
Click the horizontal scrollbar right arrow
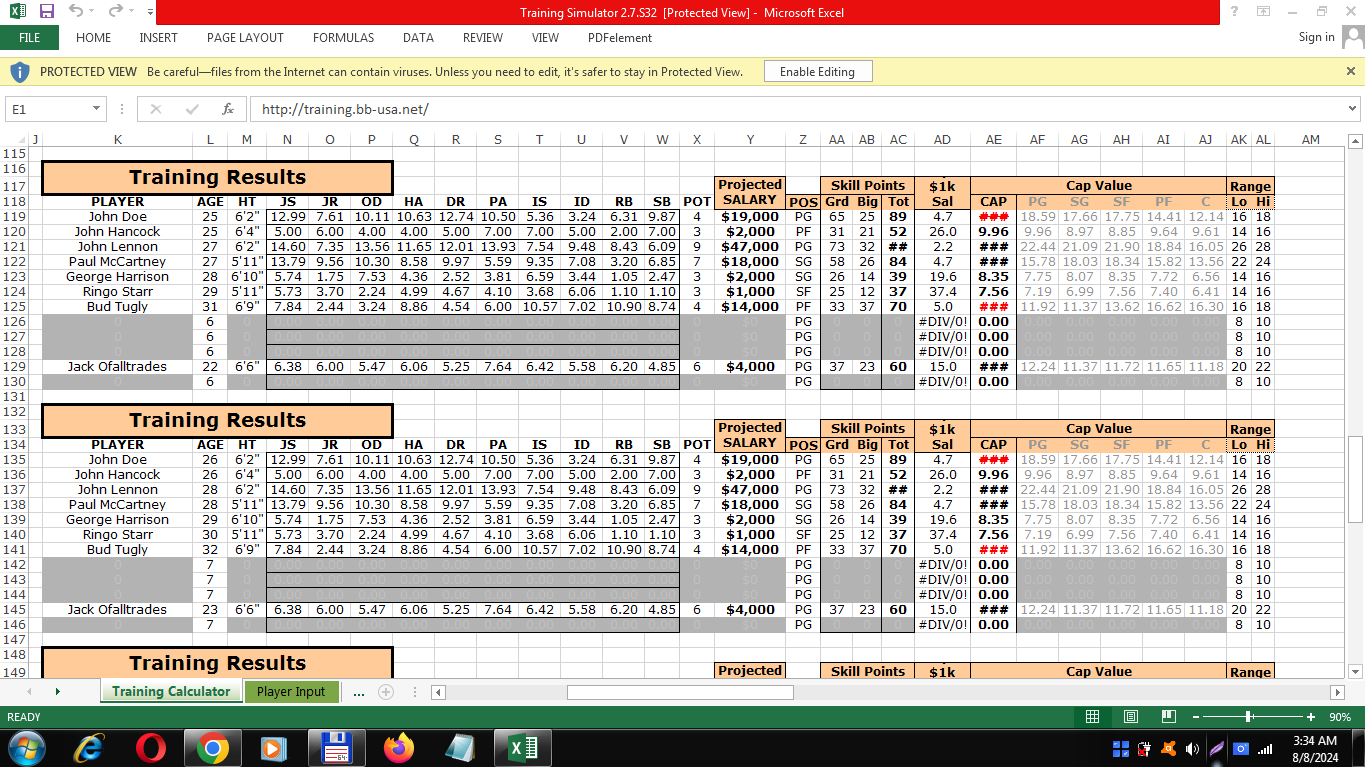coord(1338,692)
